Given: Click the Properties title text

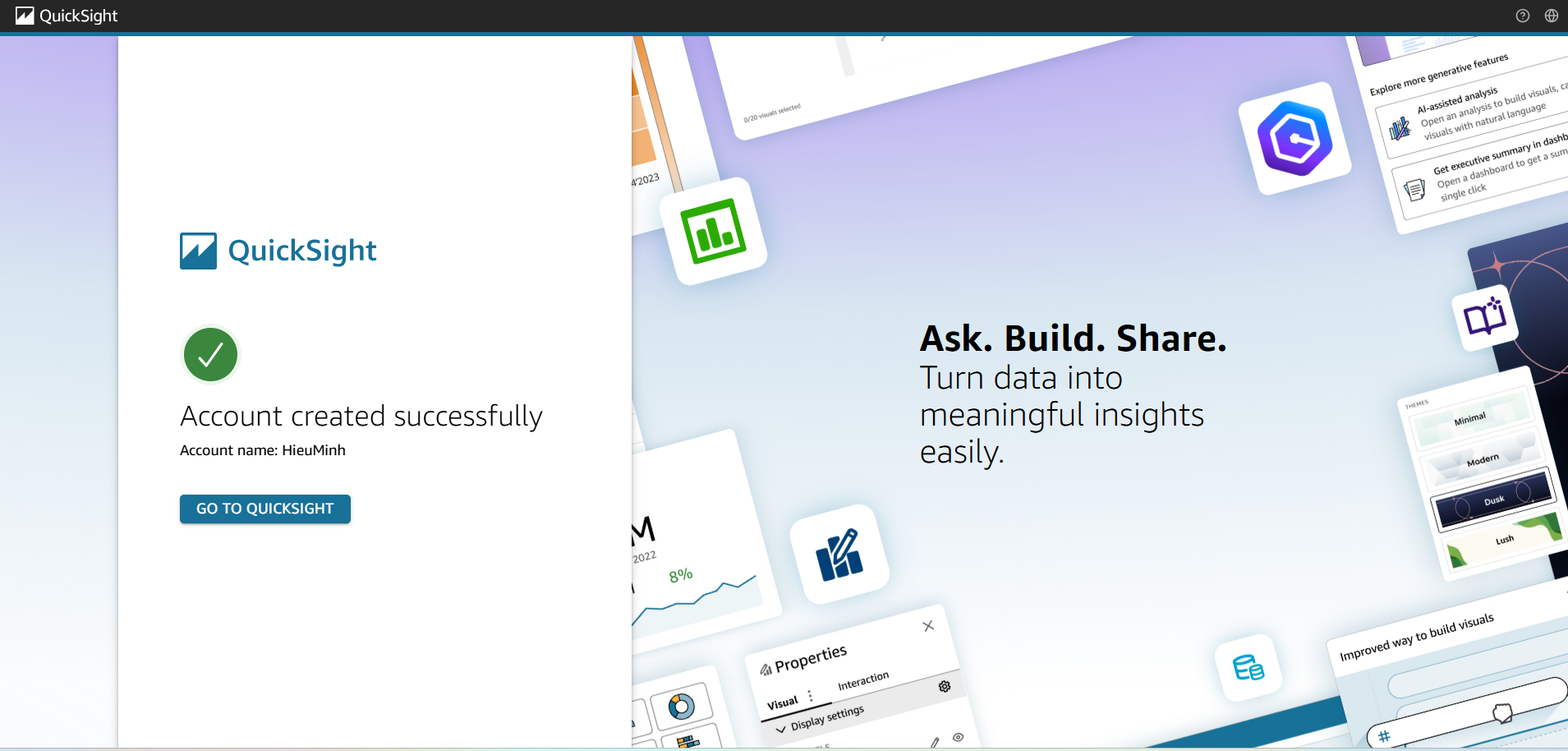Looking at the screenshot, I should pyautogui.click(x=811, y=658).
